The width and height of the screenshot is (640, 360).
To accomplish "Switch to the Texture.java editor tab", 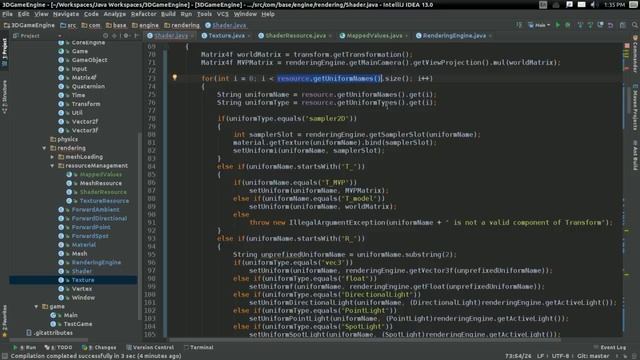I will click(226, 36).
